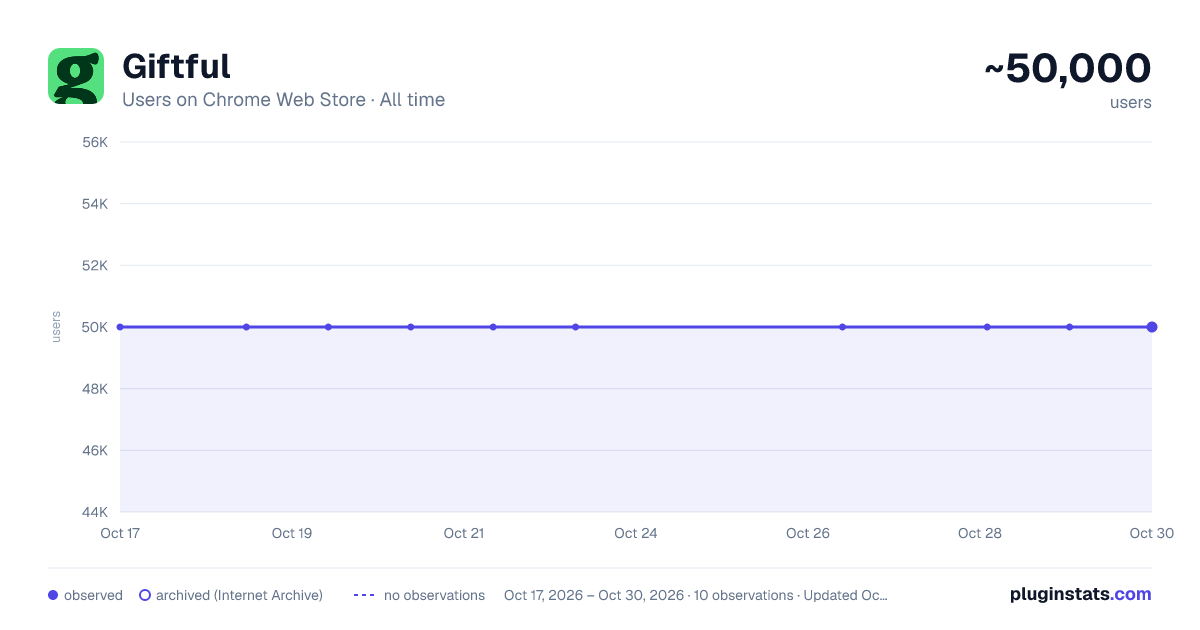The height and width of the screenshot is (630, 1200).
Task: Click the Giftful title heading
Action: [176, 66]
